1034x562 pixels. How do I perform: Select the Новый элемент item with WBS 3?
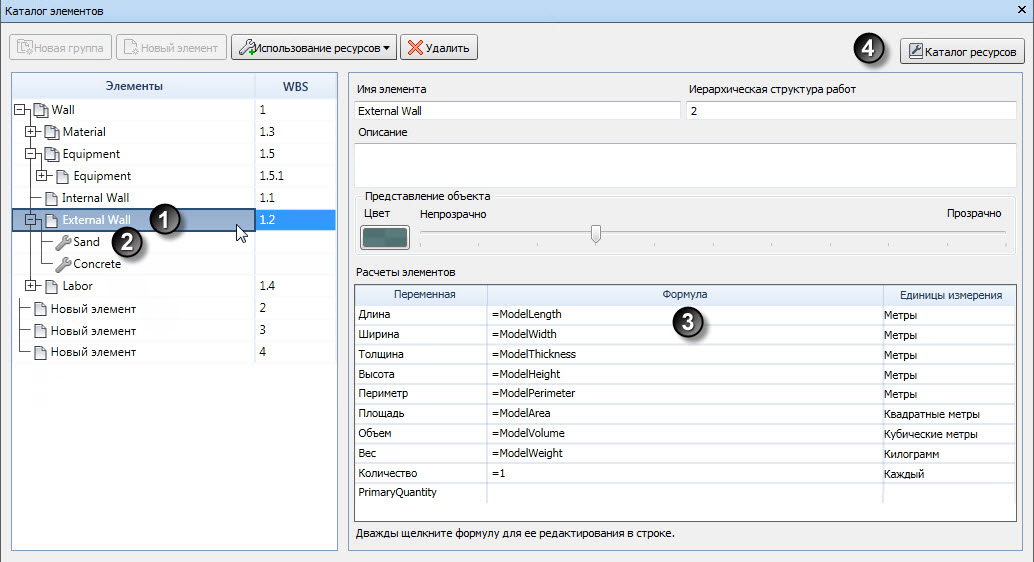point(92,330)
